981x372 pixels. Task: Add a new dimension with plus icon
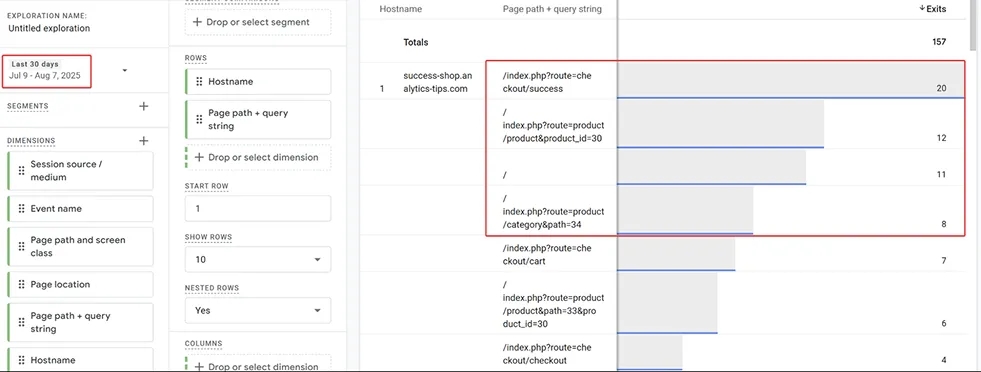tap(143, 141)
